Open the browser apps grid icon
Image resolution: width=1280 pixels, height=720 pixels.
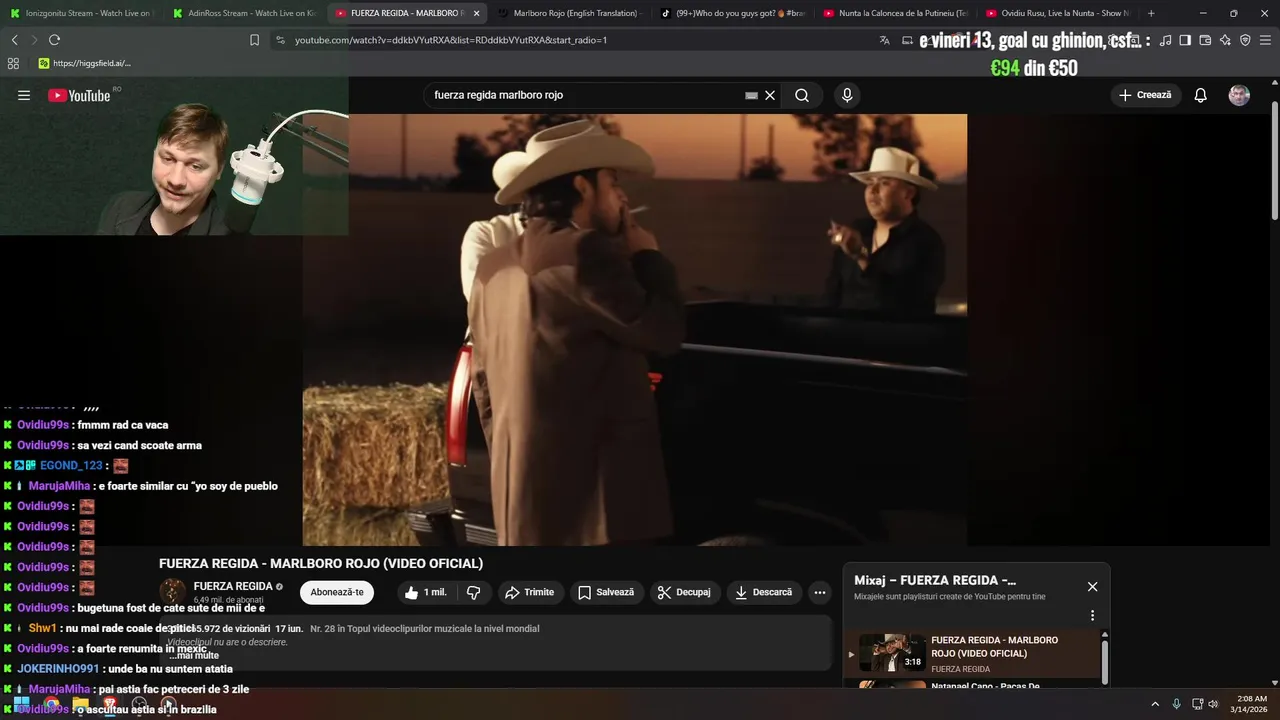(x=13, y=63)
